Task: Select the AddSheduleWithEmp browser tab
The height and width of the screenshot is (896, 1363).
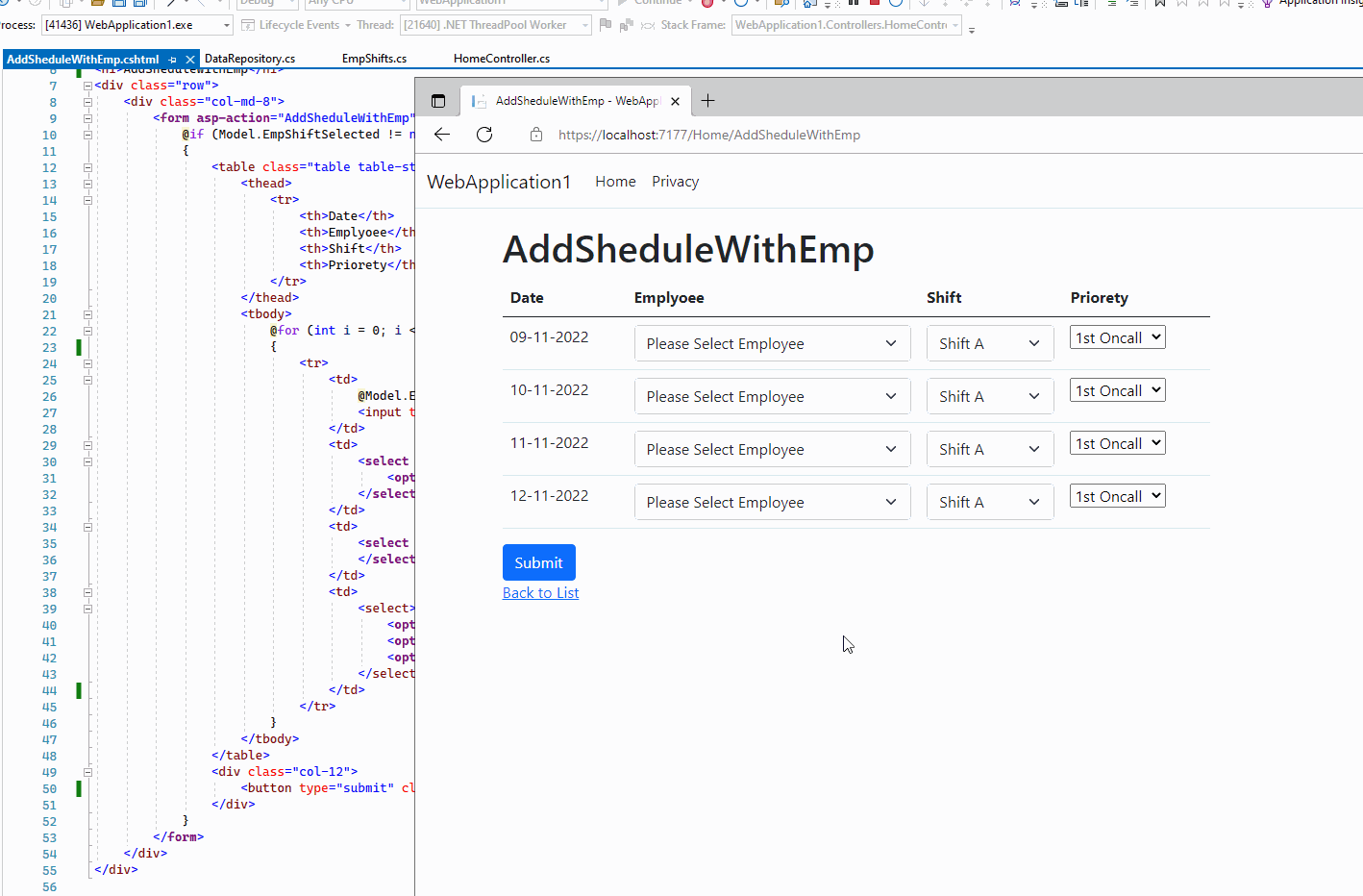Action: click(575, 101)
